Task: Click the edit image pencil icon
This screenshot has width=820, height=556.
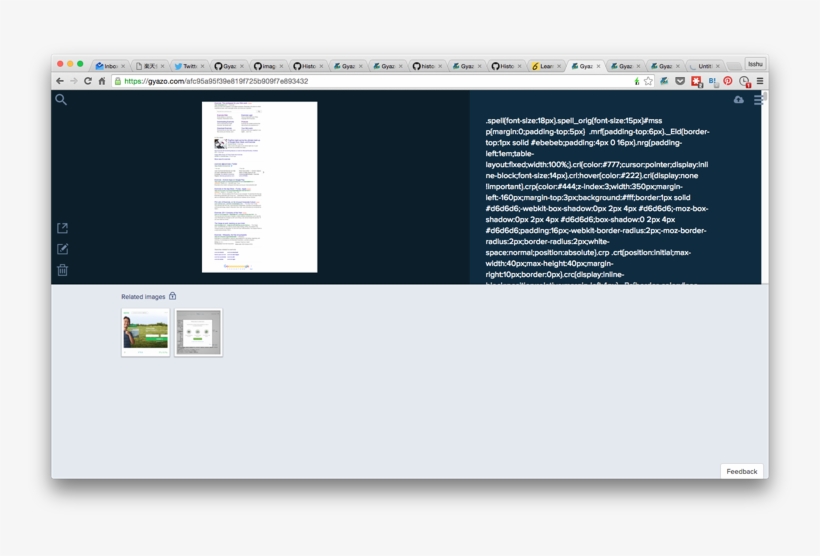Action: coord(62,249)
